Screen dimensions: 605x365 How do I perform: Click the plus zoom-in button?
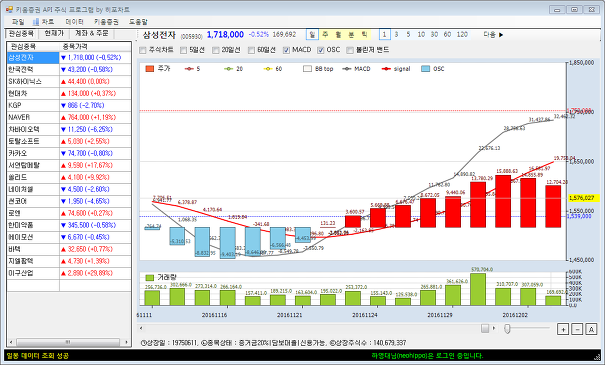click(563, 329)
